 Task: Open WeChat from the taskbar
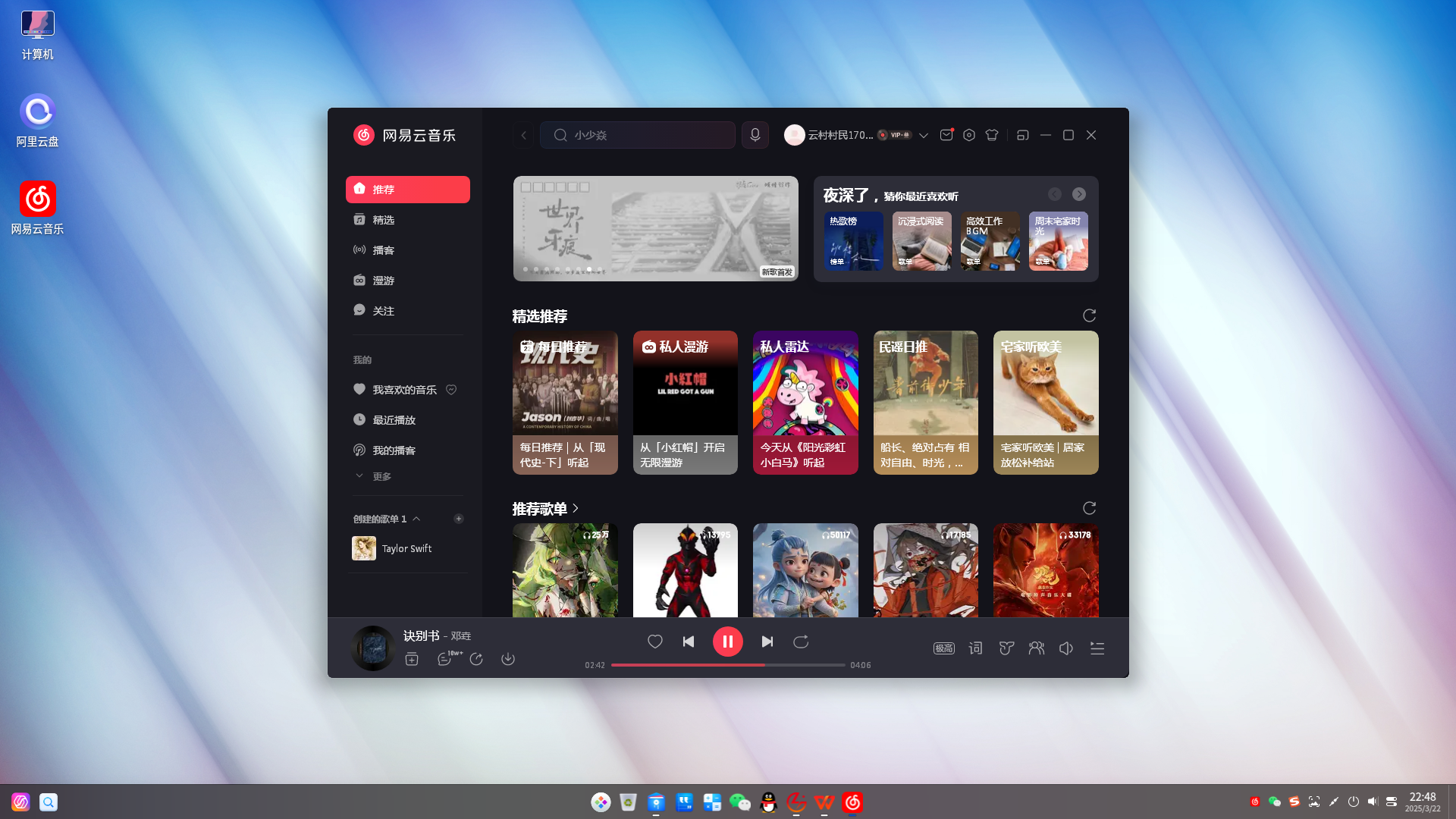(x=740, y=802)
